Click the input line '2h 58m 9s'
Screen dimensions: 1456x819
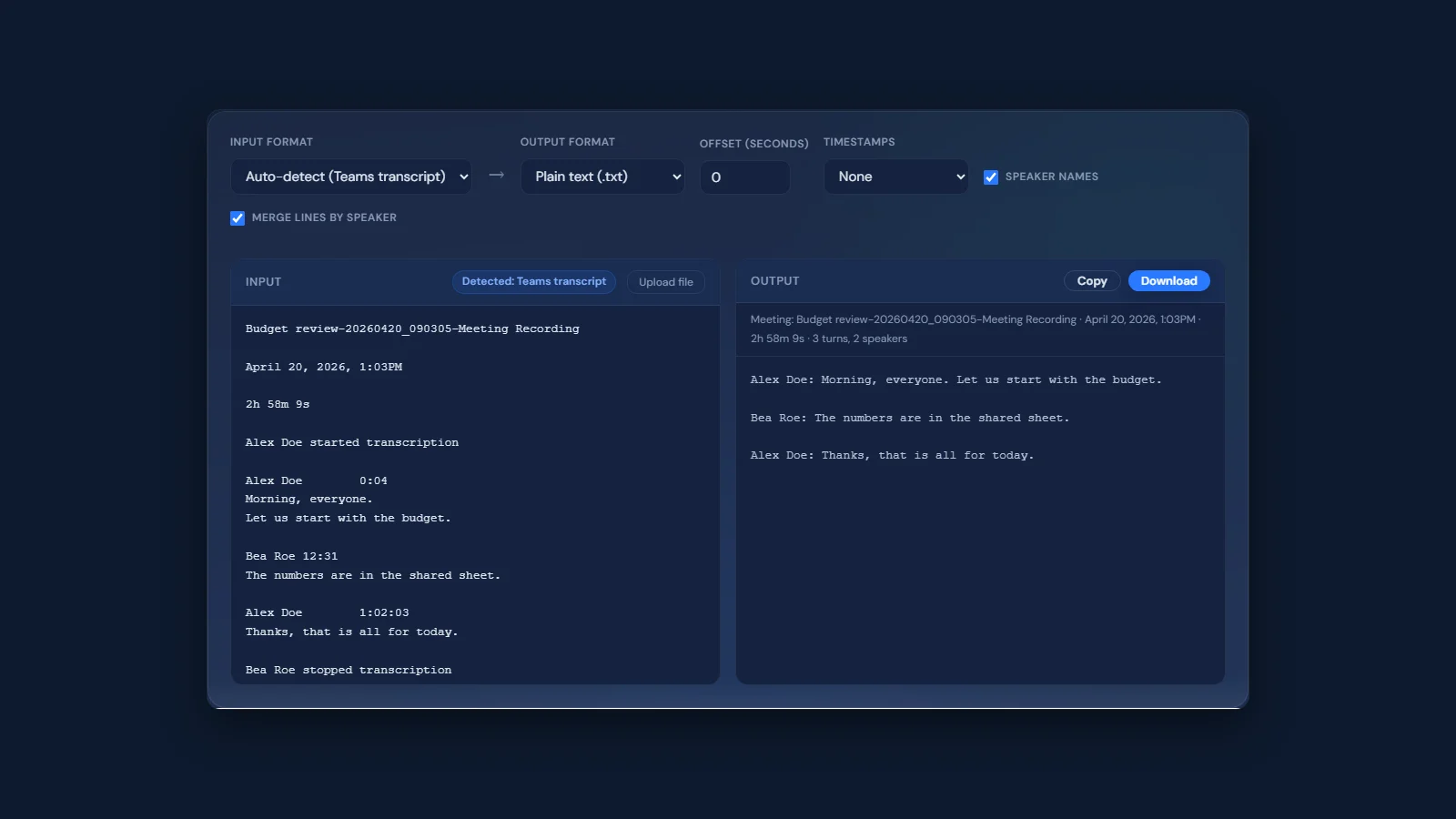[x=278, y=404]
